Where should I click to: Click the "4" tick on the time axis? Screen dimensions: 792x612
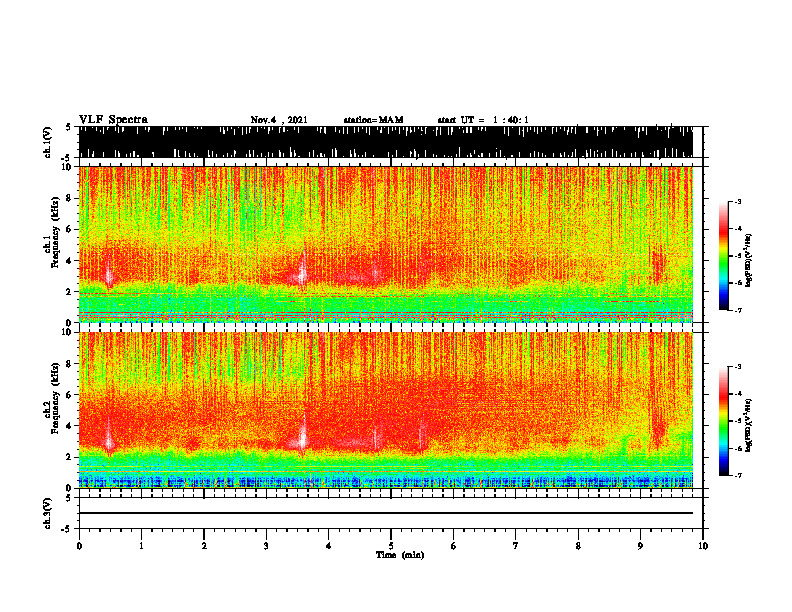pos(329,546)
